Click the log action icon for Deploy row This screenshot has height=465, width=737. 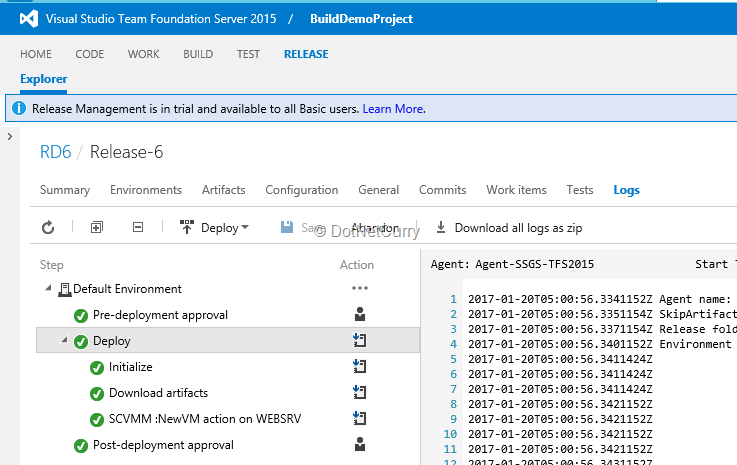point(360,340)
